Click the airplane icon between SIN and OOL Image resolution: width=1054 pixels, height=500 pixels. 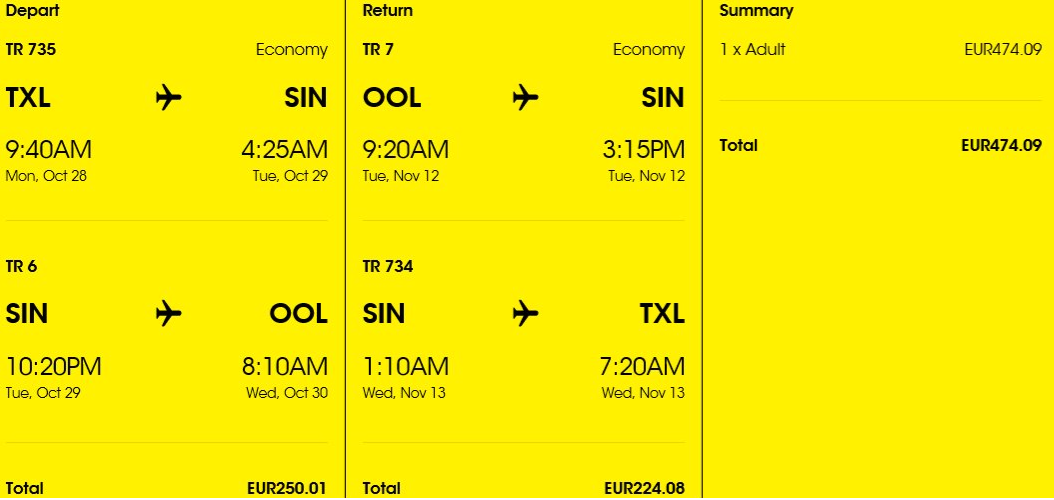(x=169, y=314)
